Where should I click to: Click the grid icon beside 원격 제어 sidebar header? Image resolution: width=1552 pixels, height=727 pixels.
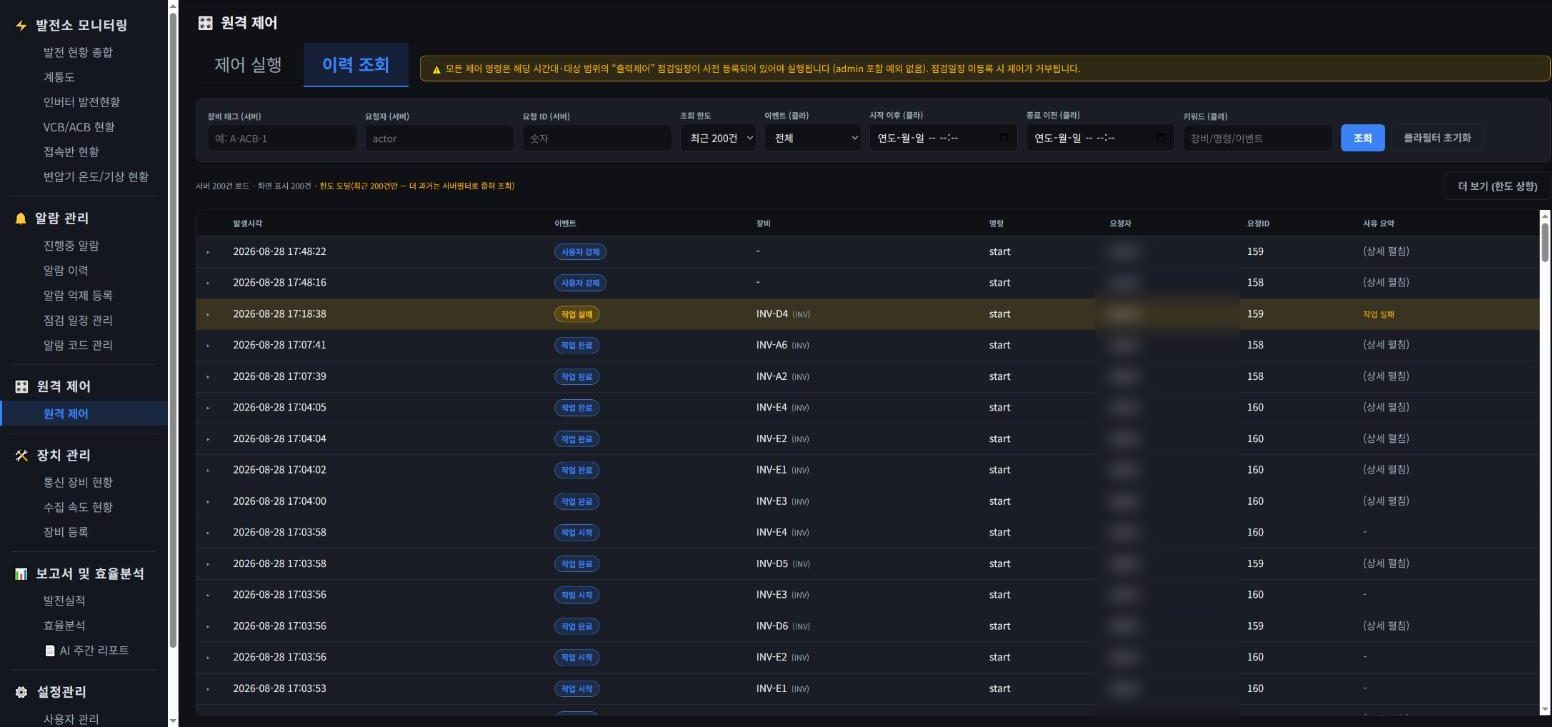coord(21,386)
